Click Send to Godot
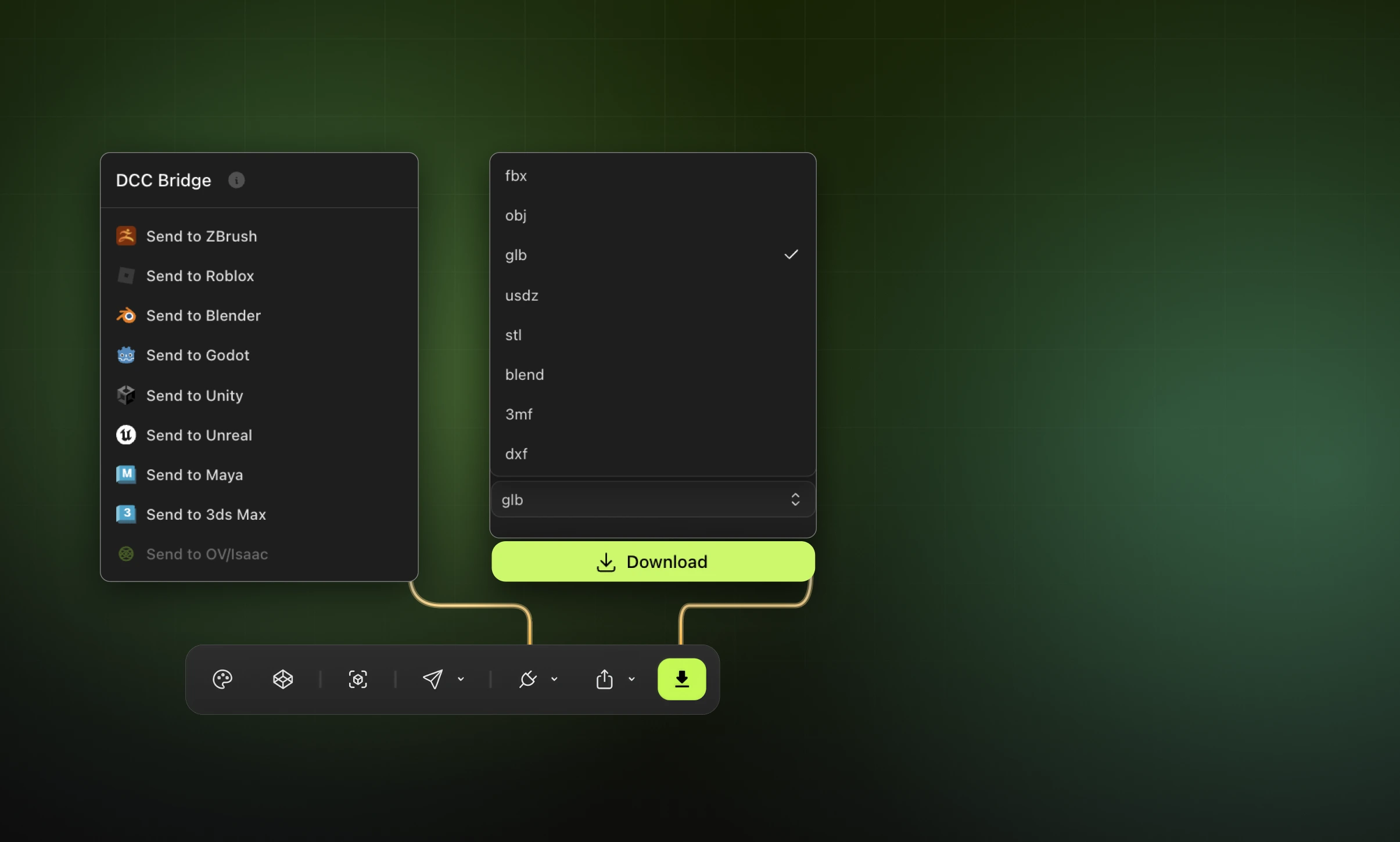The width and height of the screenshot is (1400, 842). (259, 355)
